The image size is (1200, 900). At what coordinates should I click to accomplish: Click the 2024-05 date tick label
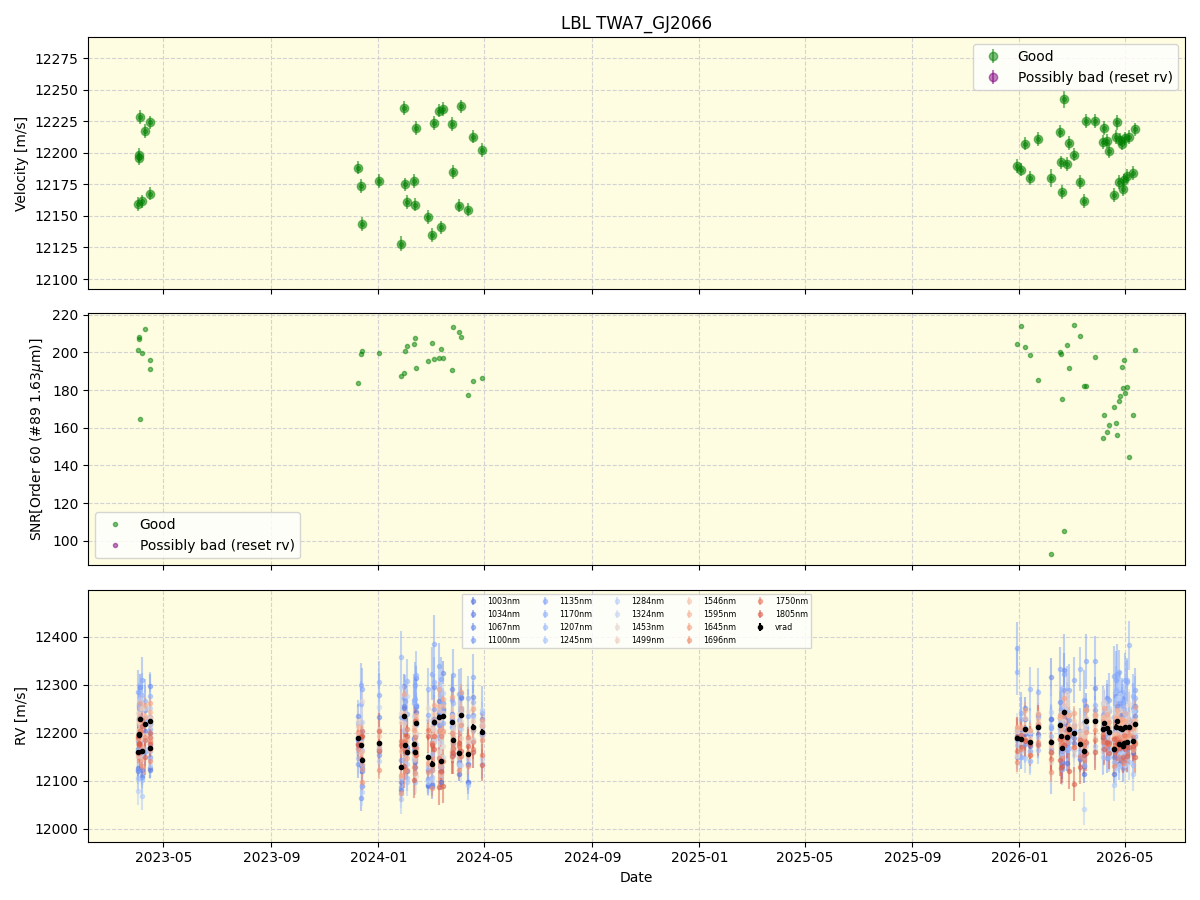(x=485, y=856)
